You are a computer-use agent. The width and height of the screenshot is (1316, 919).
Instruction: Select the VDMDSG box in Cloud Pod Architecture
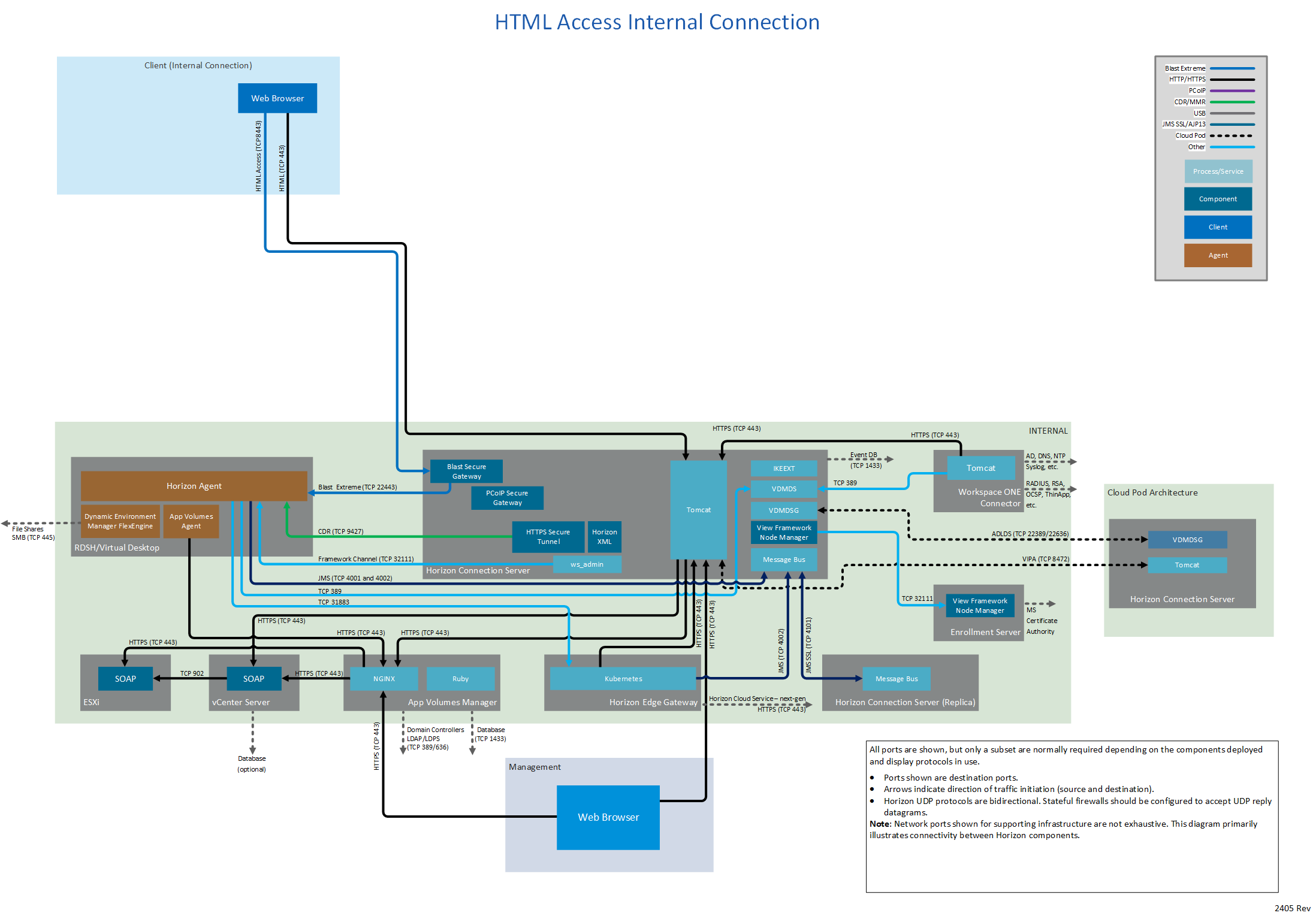1187,540
